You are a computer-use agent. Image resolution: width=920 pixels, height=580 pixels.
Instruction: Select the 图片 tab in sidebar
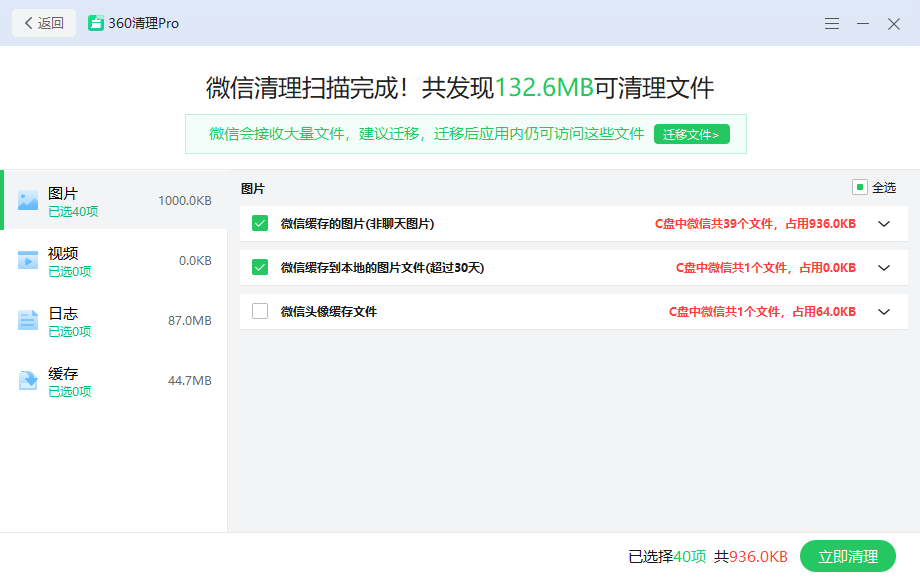click(114, 200)
